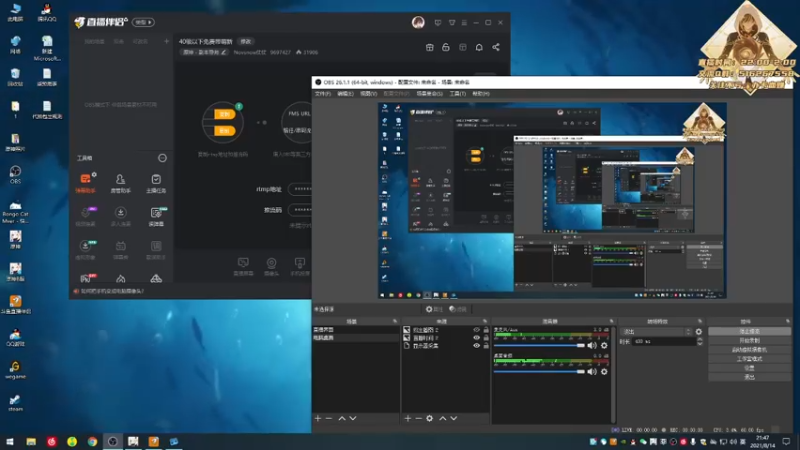Open the OBS Help menu
This screenshot has width=800, height=450.
(x=481, y=94)
